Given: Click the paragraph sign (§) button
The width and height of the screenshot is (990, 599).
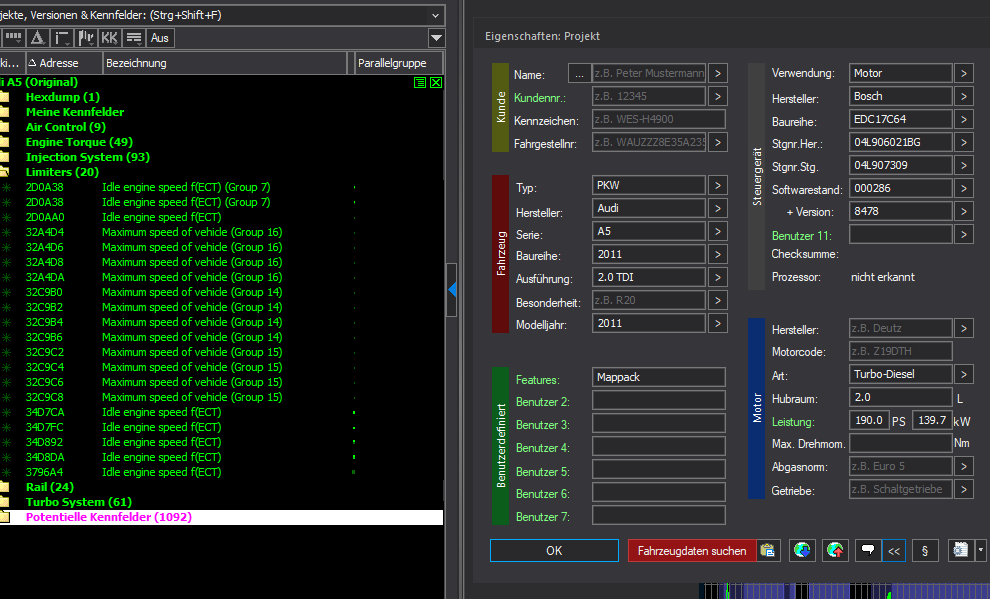Looking at the screenshot, I should tap(924, 550).
